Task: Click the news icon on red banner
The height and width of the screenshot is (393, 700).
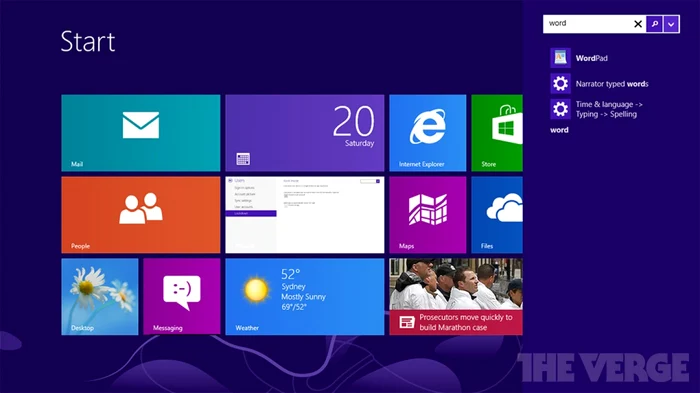Action: click(407, 322)
